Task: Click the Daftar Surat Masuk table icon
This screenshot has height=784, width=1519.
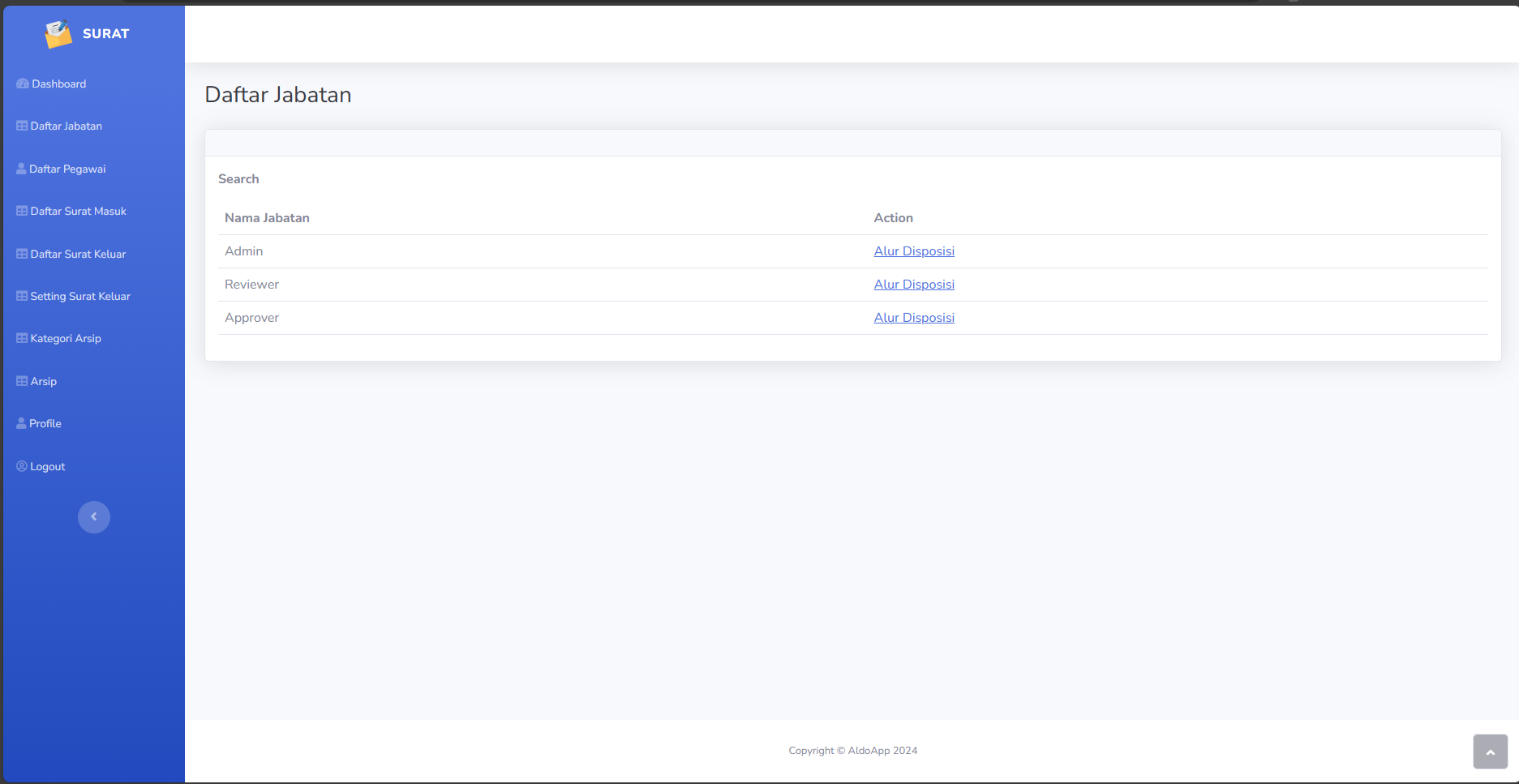Action: pos(22,211)
